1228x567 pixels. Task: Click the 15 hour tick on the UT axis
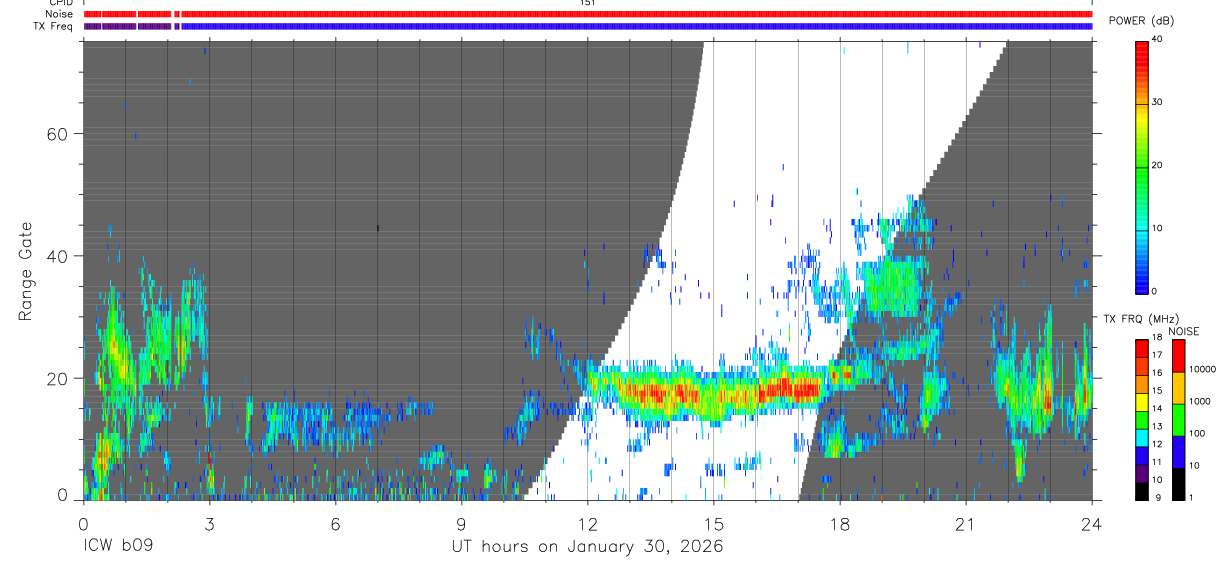(x=713, y=524)
